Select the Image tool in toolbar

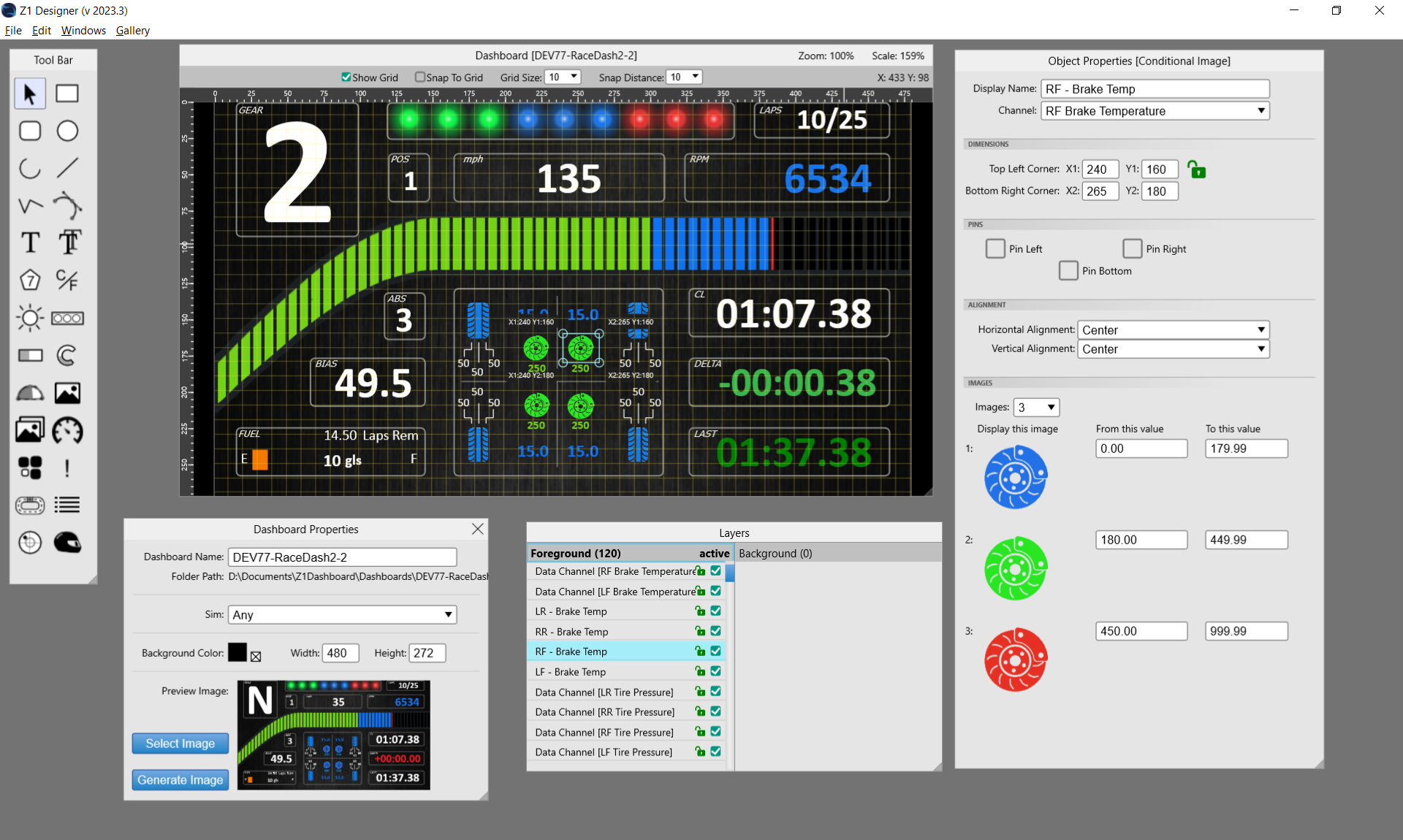tap(67, 392)
